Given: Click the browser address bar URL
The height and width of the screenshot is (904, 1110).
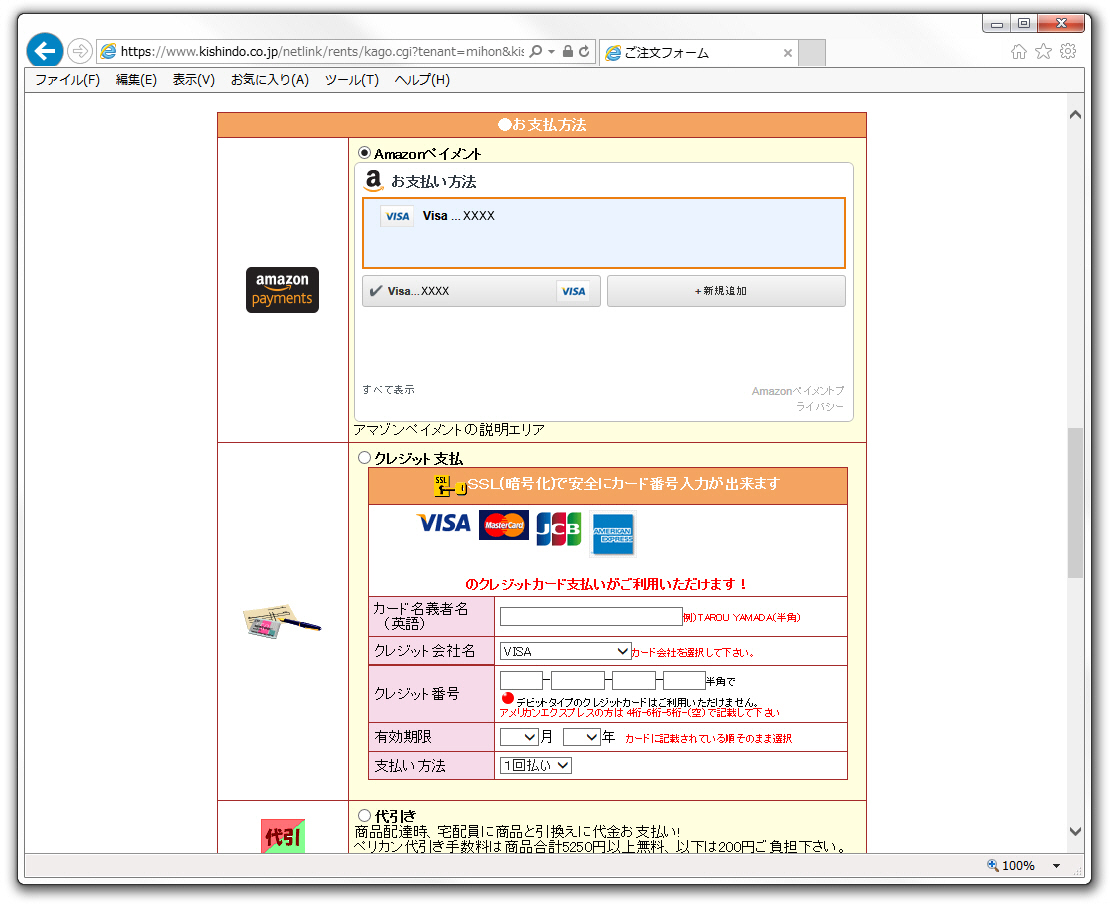Looking at the screenshot, I should tap(322, 51).
